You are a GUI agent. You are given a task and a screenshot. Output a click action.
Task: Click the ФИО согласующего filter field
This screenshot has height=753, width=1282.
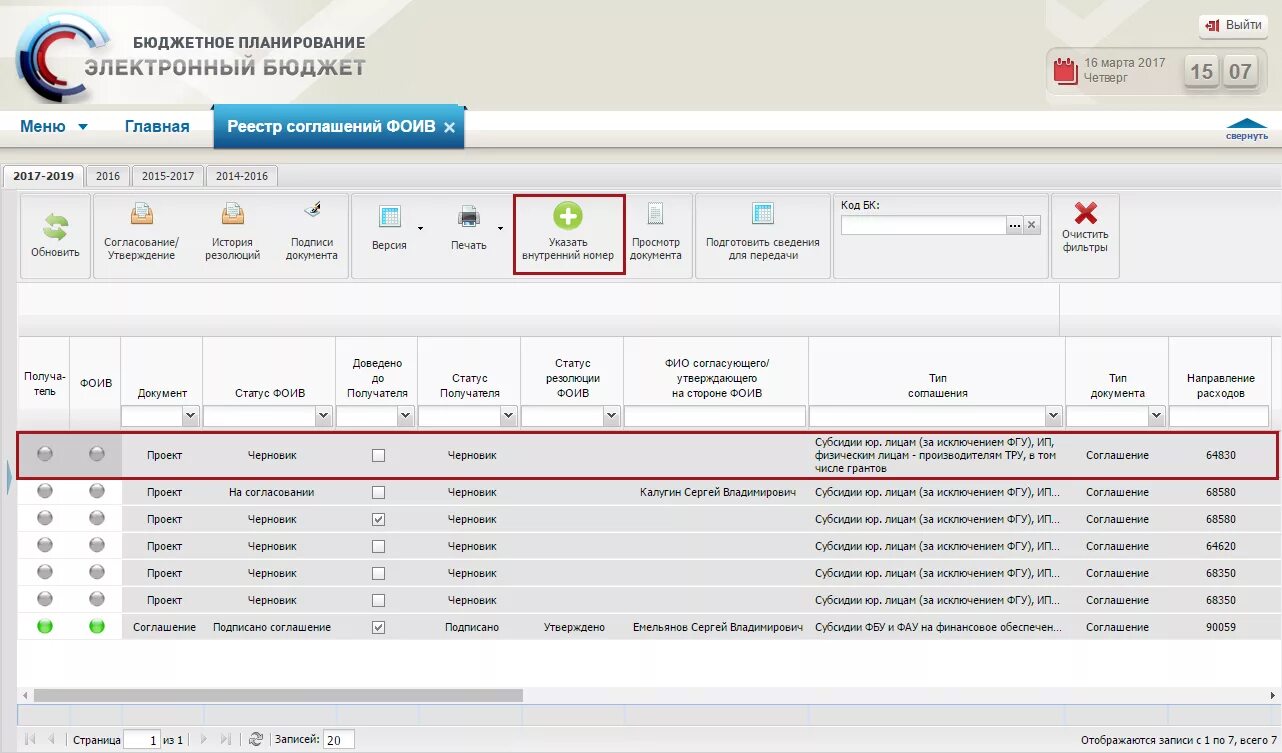coord(715,416)
